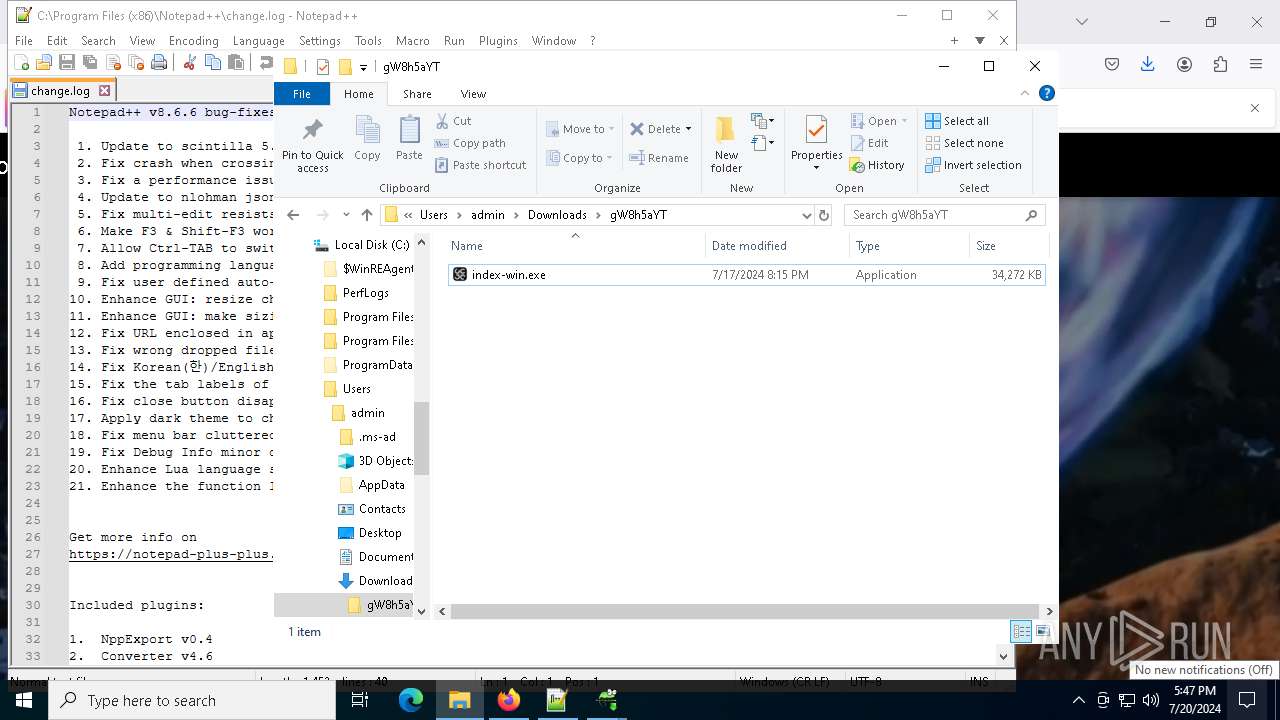Click Notepad++ Cut scissors toolbar icon
Screen dimensions: 1280x720
click(190, 62)
